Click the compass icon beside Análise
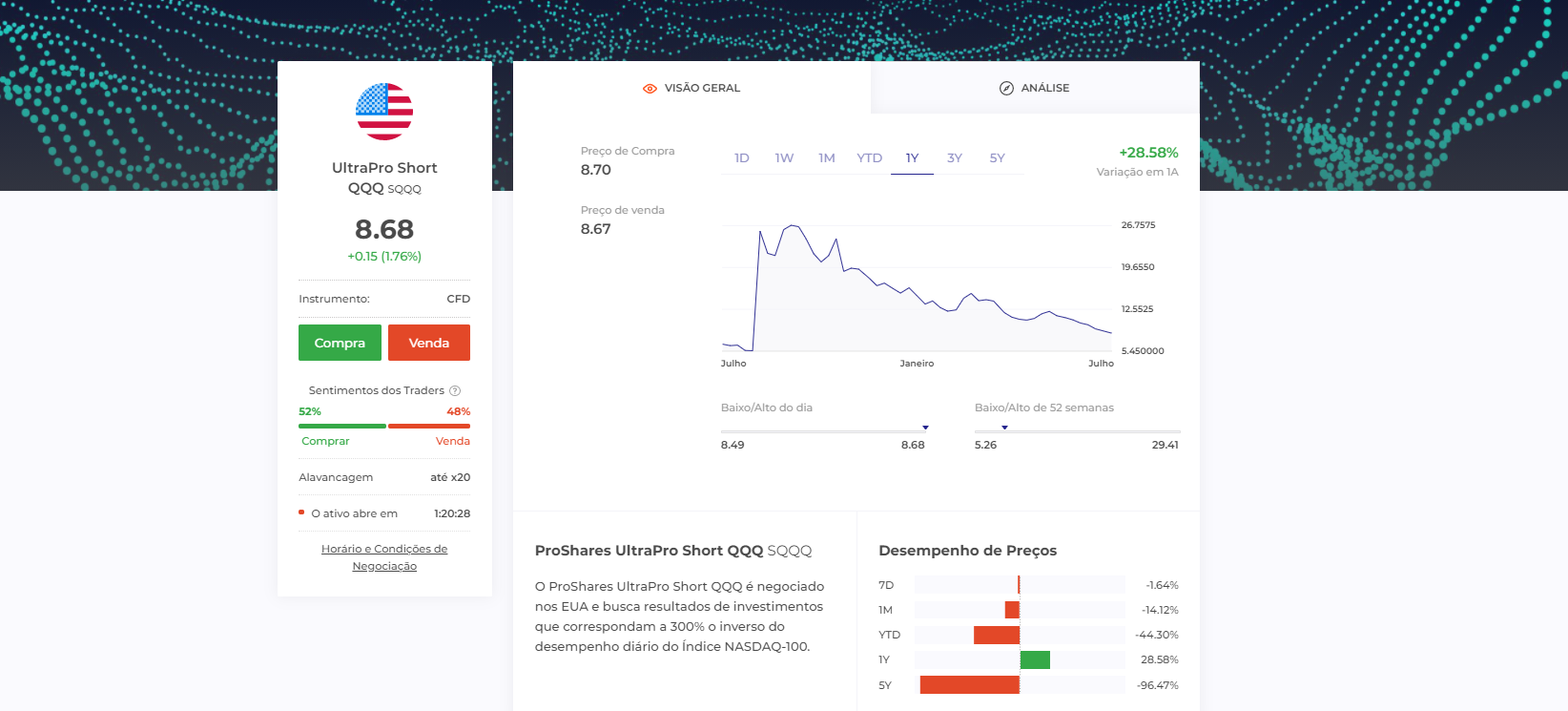The image size is (1568, 711). (x=1006, y=88)
